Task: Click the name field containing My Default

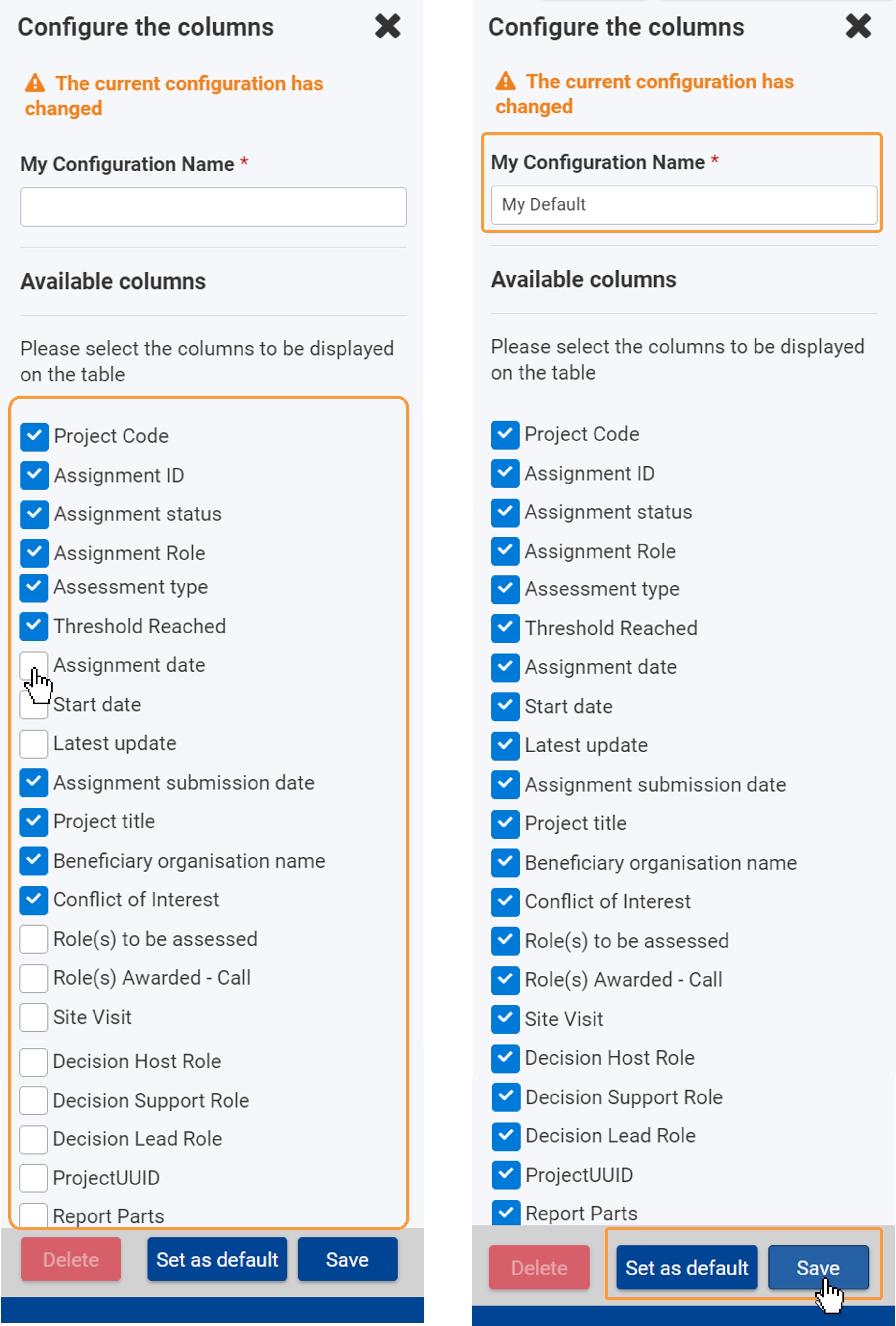Action: click(684, 205)
